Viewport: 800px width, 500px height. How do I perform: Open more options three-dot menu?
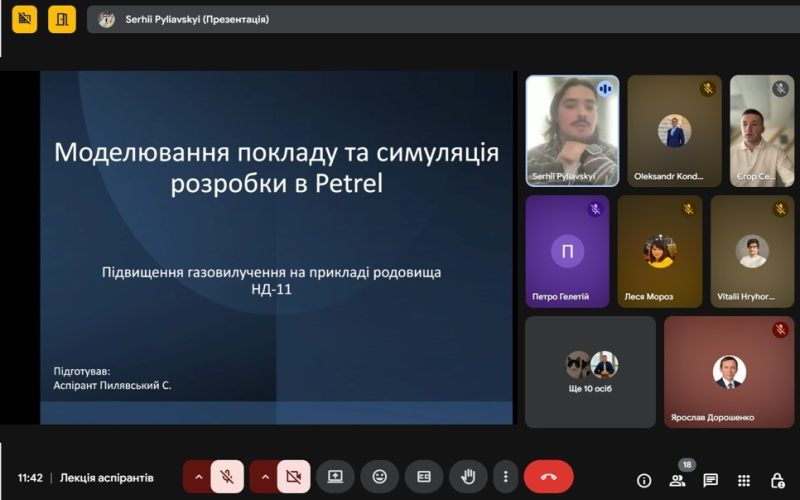(506, 477)
